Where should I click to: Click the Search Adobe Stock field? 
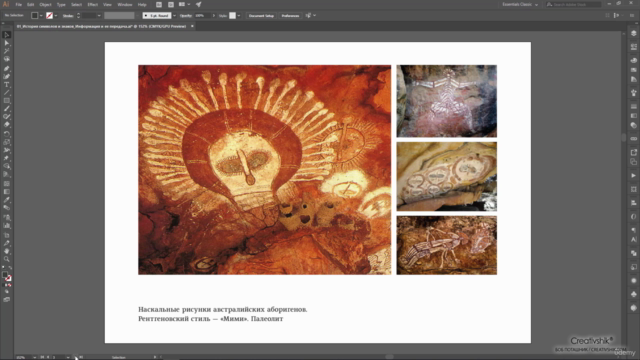(x=573, y=4)
